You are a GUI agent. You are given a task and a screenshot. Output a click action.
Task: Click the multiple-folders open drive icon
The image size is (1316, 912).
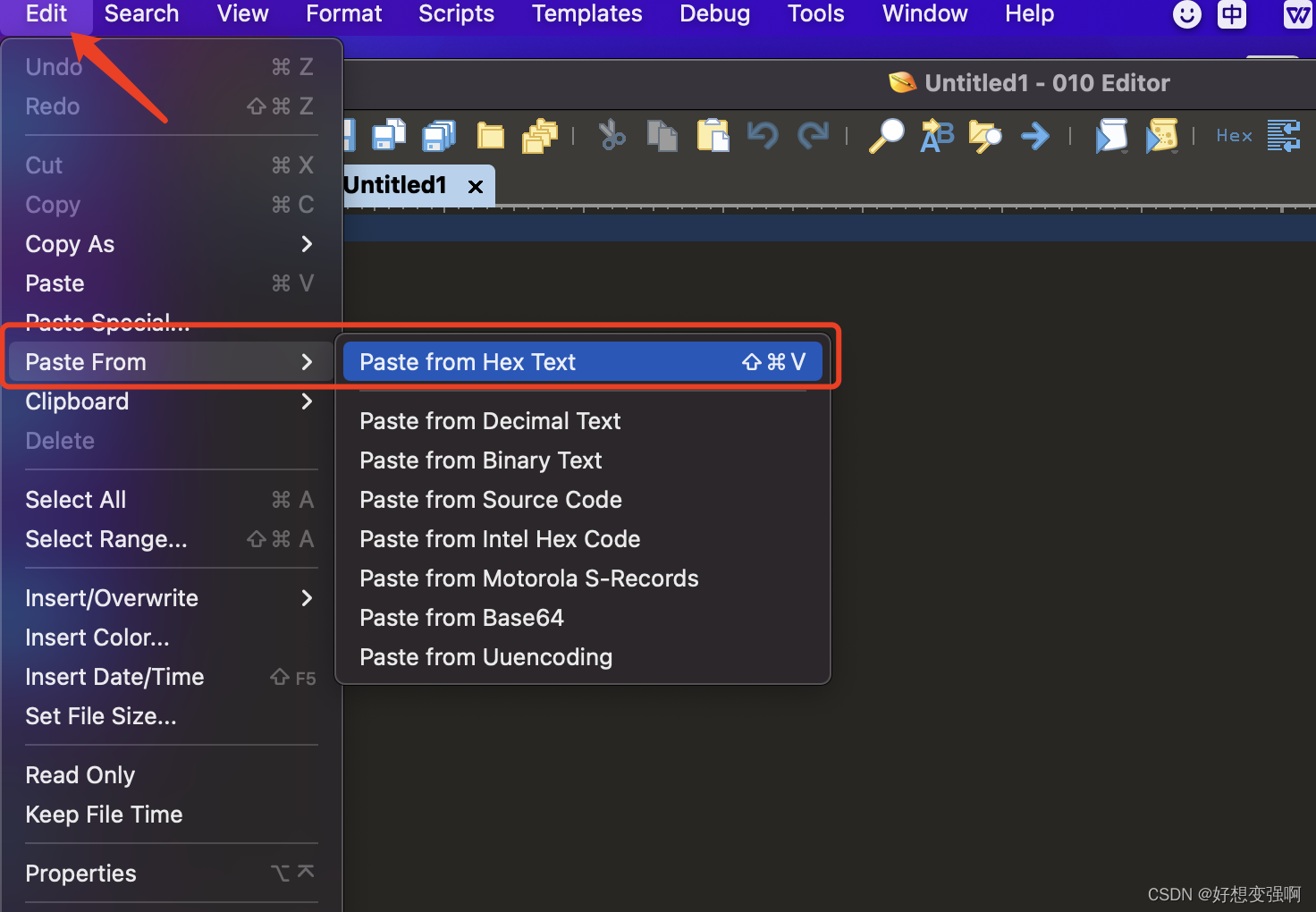coord(540,136)
